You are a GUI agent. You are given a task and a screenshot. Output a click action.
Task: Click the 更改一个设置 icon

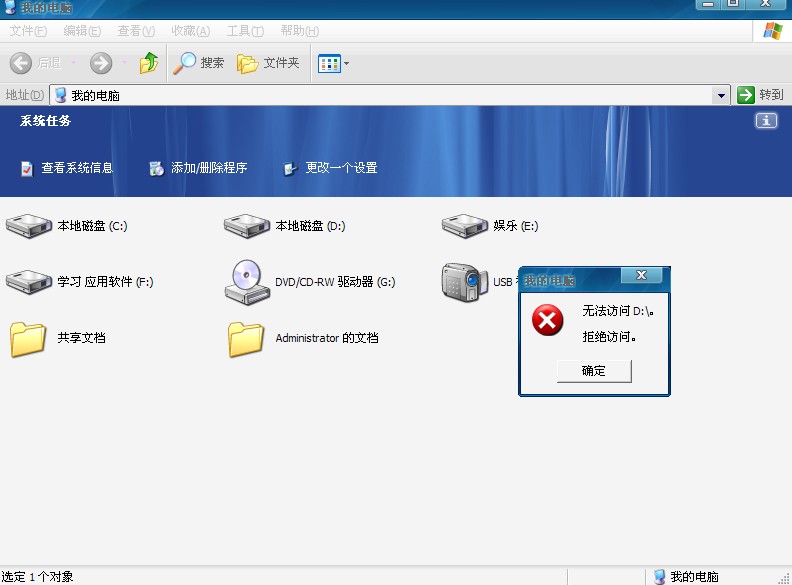[290, 168]
